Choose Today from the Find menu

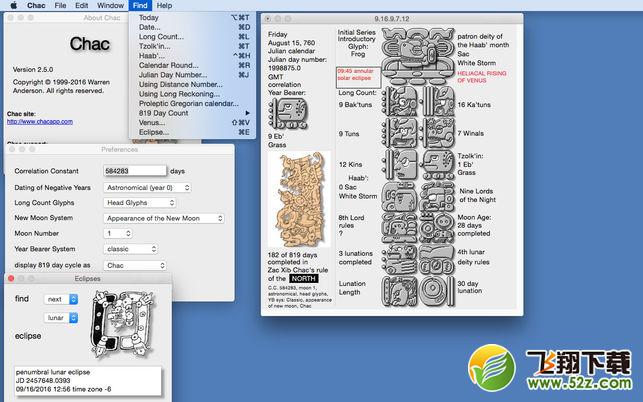(194, 18)
